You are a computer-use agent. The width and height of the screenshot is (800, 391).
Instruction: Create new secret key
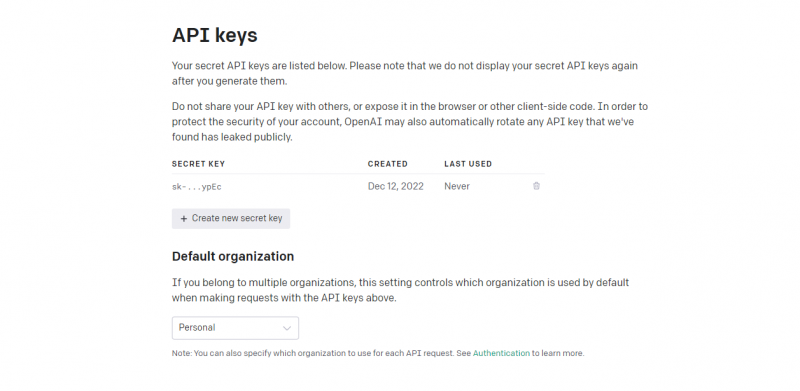(231, 218)
